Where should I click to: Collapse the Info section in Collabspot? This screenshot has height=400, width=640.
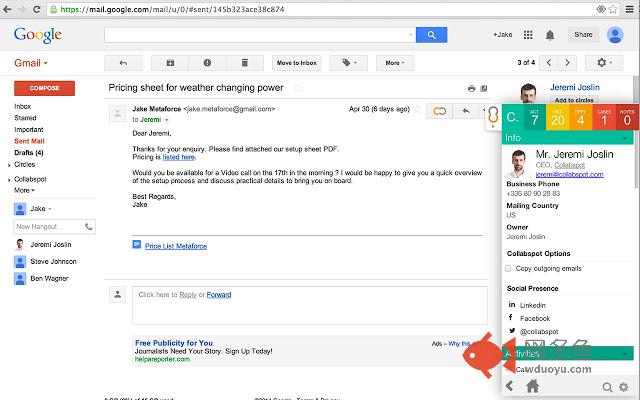coord(624,138)
